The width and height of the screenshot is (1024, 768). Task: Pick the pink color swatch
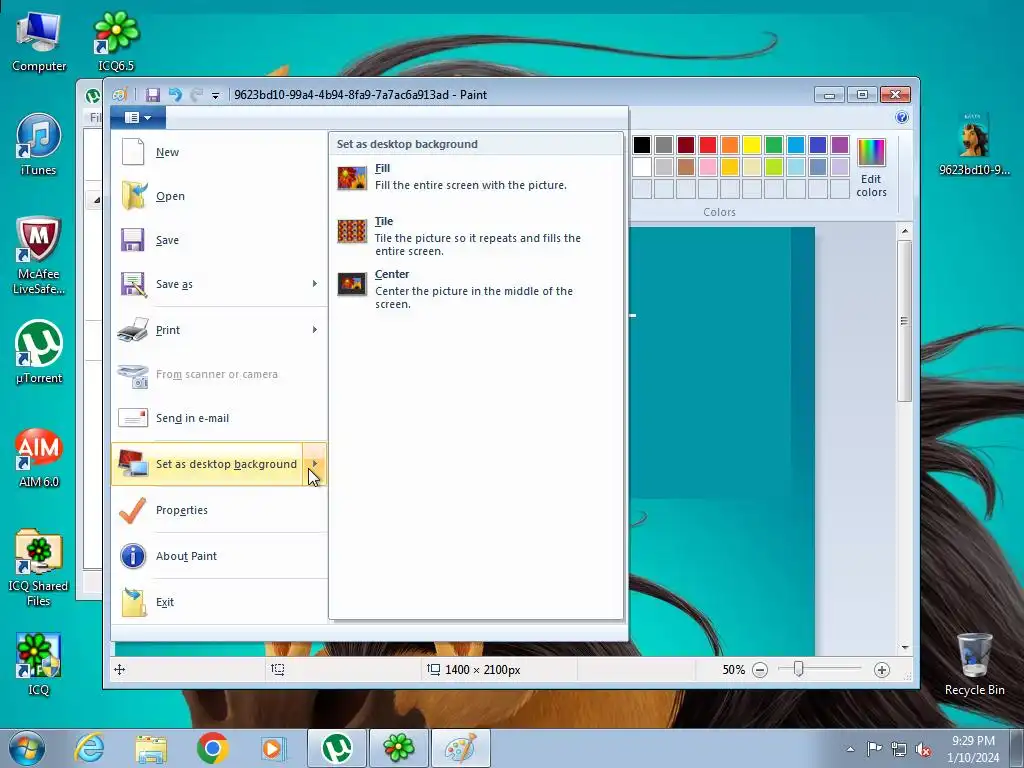tap(708, 167)
